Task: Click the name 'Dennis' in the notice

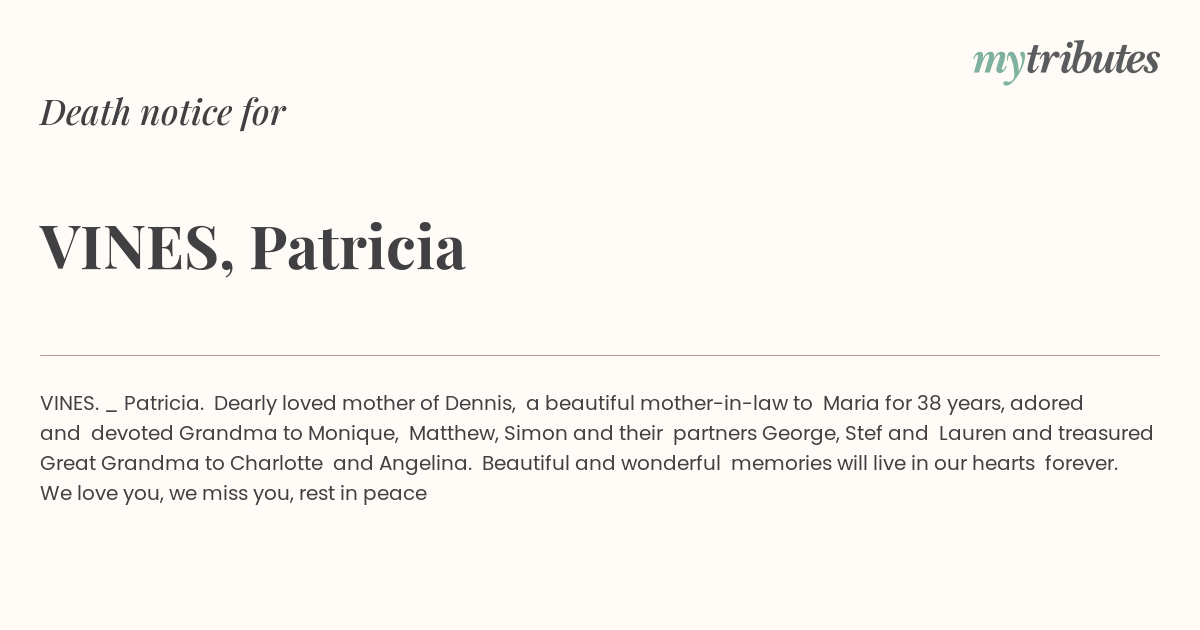Action: click(479, 403)
